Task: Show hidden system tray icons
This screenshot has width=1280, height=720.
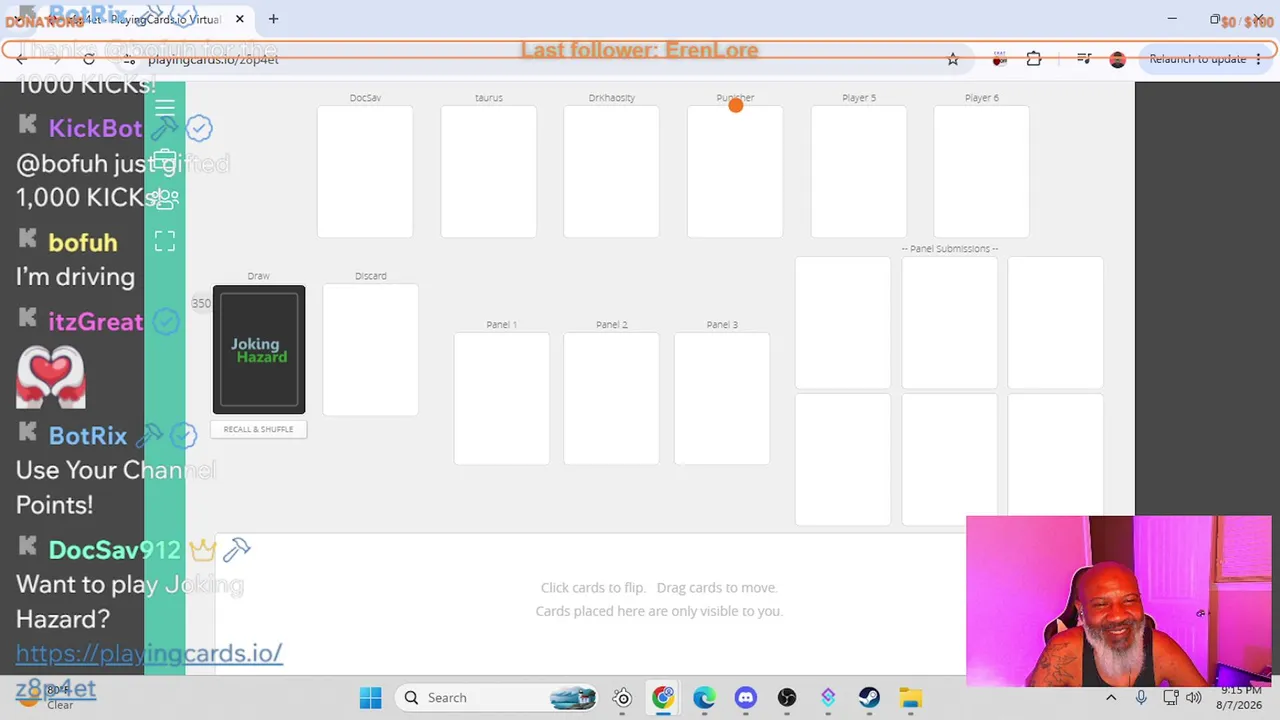Action: click(1111, 698)
